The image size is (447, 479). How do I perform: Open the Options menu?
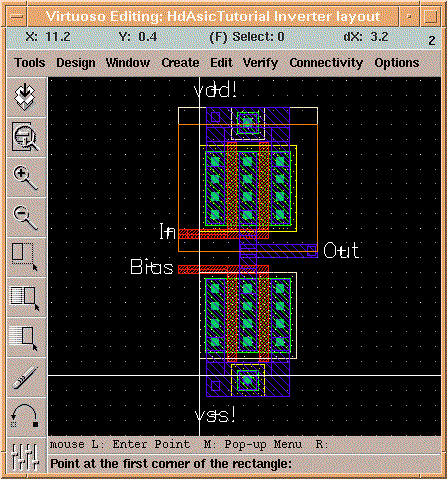(397, 63)
